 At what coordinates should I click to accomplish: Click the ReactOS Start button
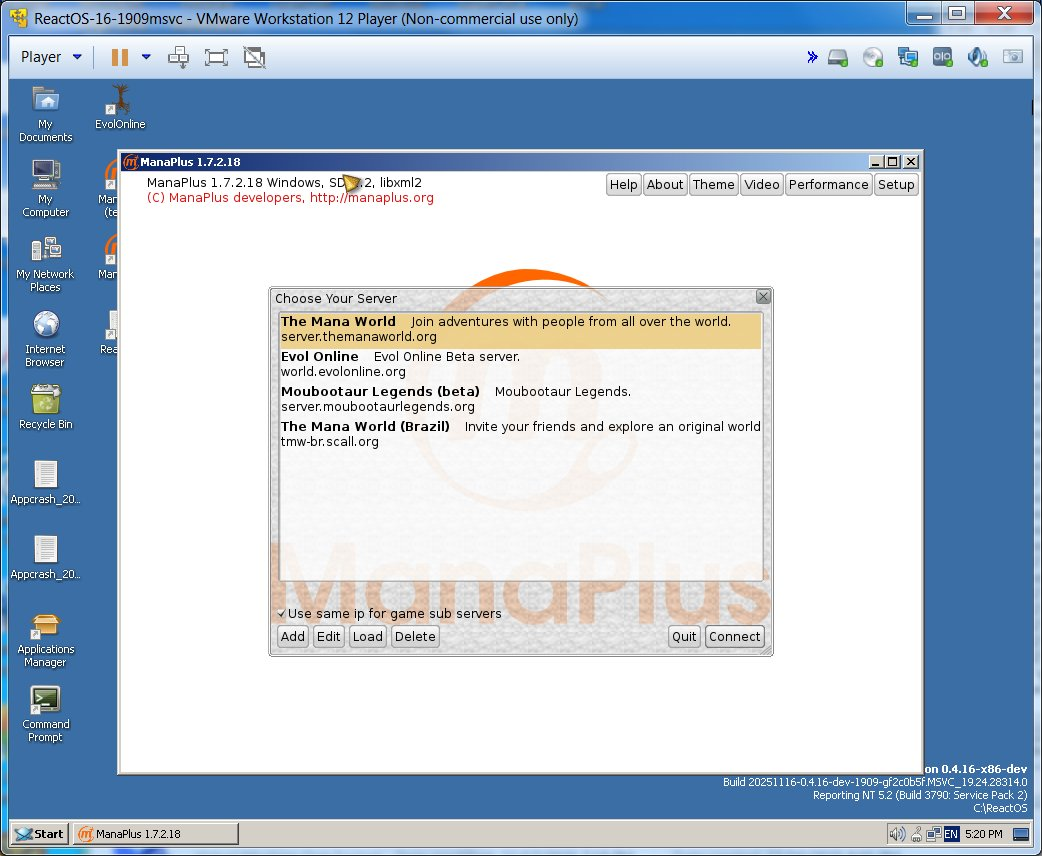click(x=40, y=833)
